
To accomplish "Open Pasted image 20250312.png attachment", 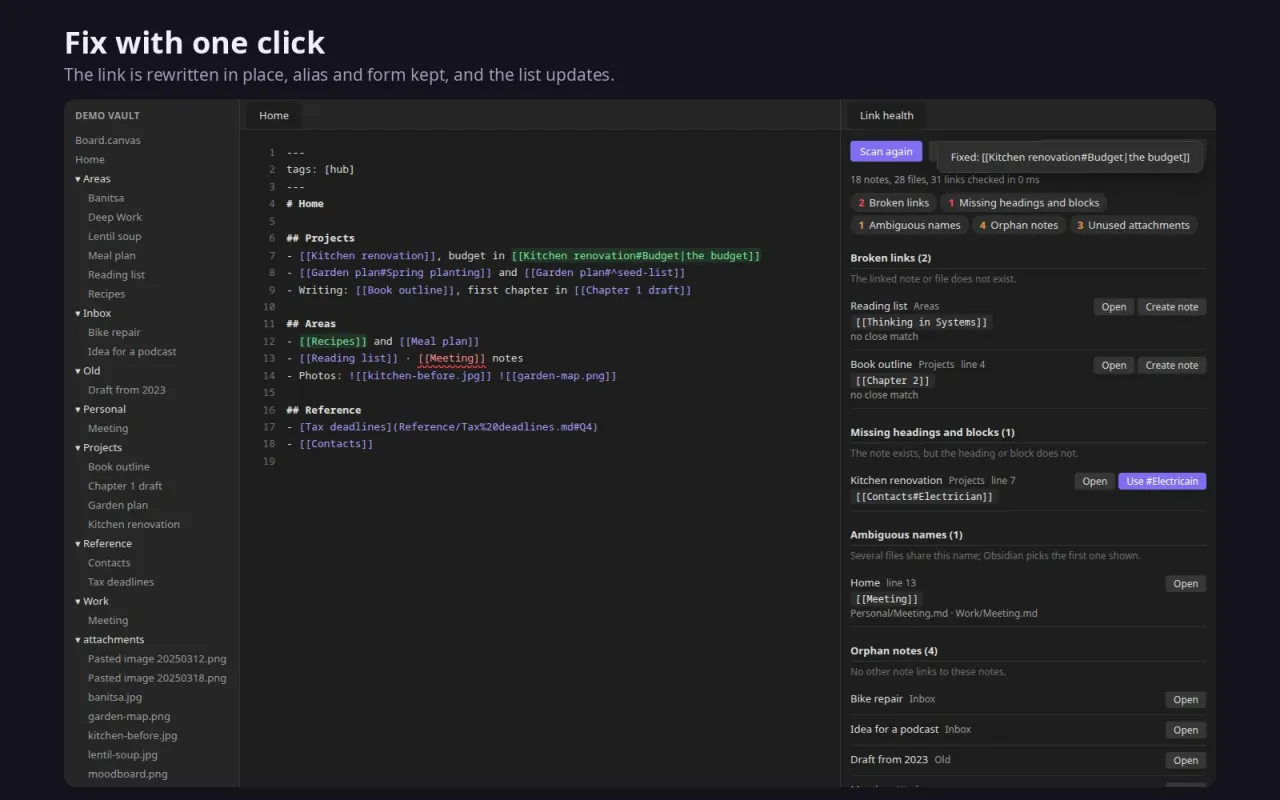I will coord(157,659).
